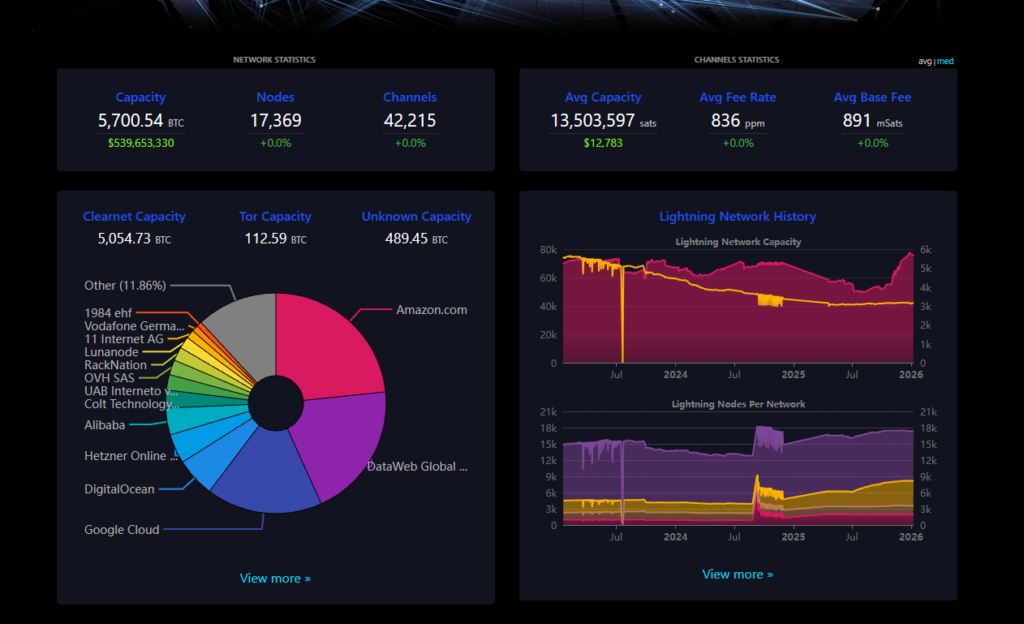Open the CHANNELS STATISTICS section header
This screenshot has width=1024, height=624.
coord(737,59)
